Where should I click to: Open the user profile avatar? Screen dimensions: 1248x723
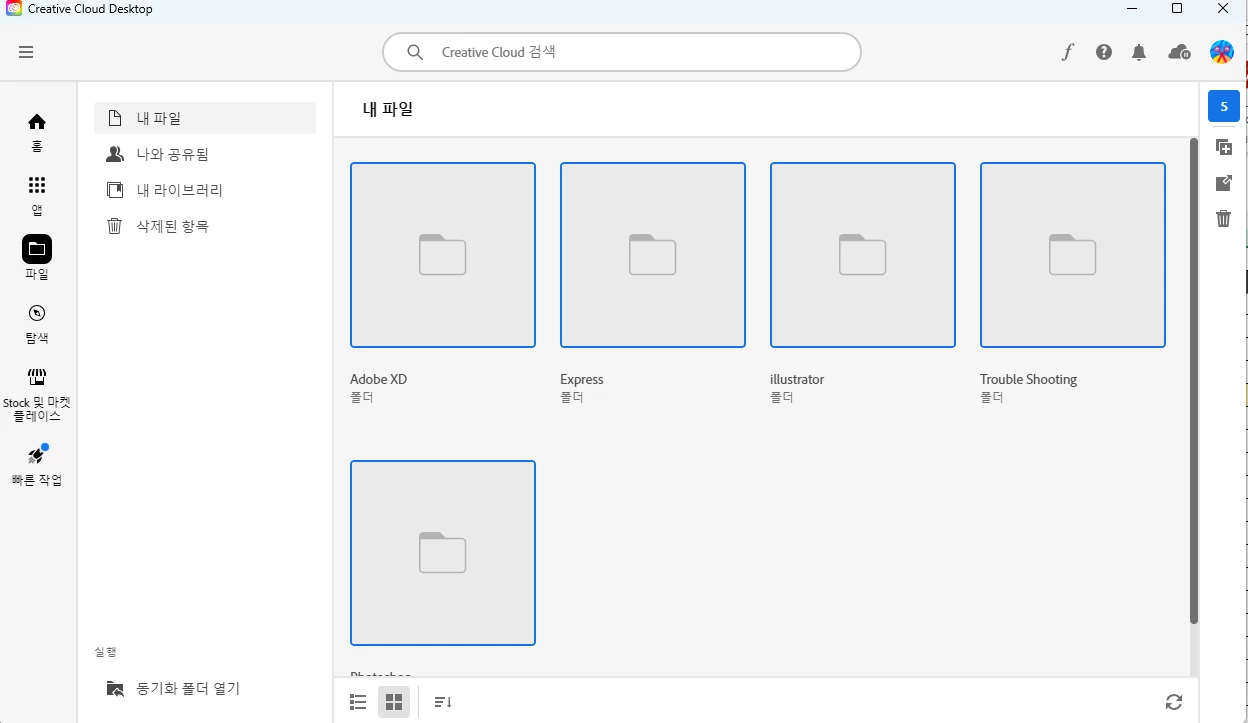click(1221, 52)
